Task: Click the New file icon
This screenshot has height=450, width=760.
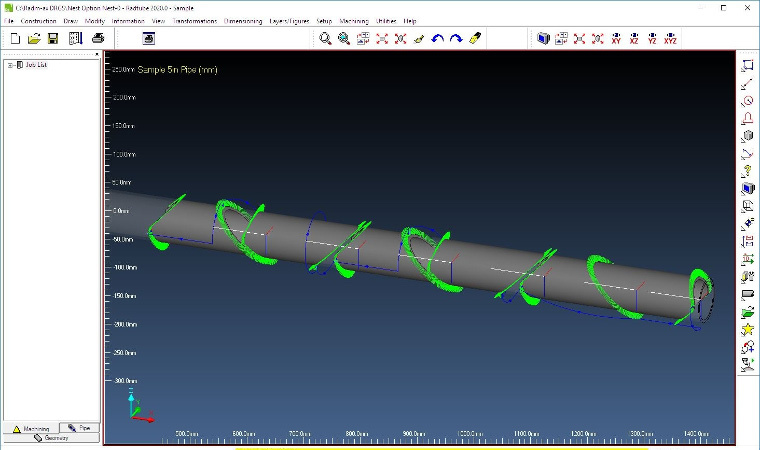Action: coord(15,38)
